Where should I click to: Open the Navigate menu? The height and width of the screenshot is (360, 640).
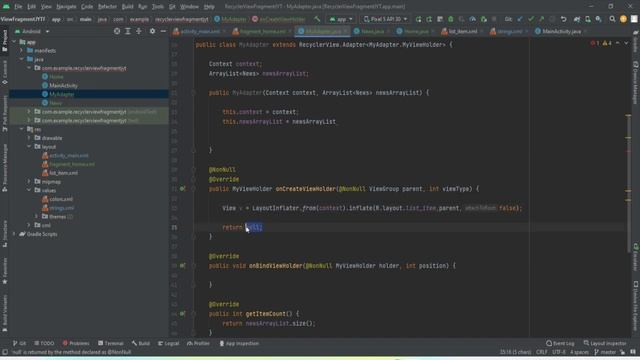66,7
